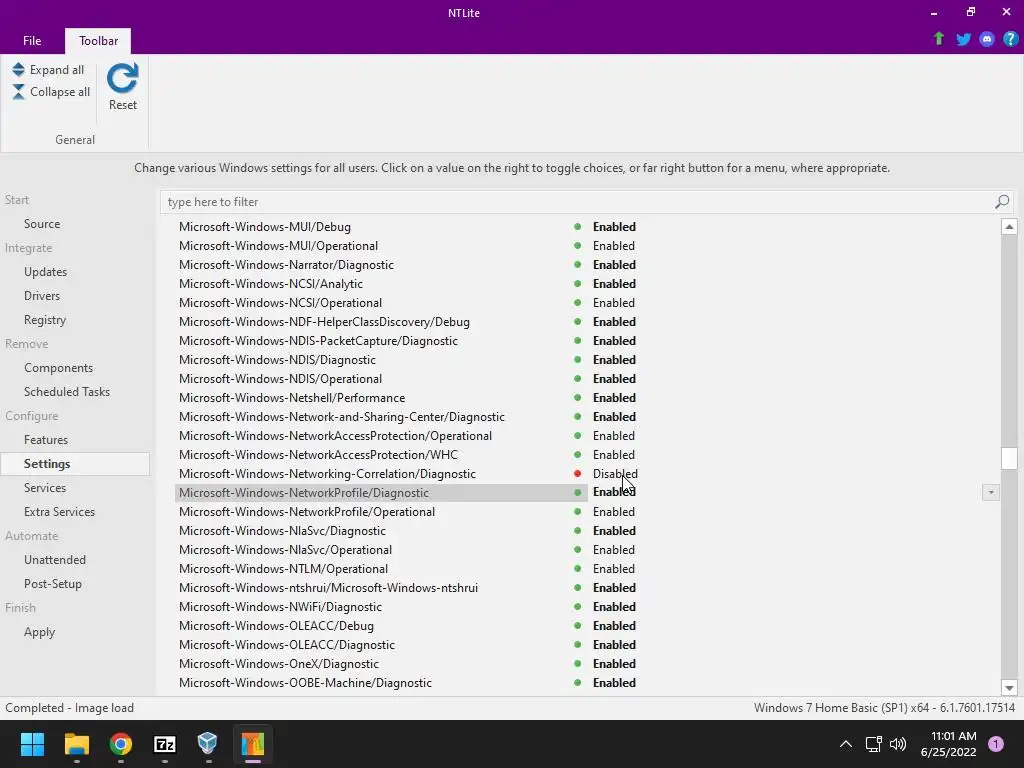Open Registry page in sidebar
The image size is (1024, 768).
point(44,320)
